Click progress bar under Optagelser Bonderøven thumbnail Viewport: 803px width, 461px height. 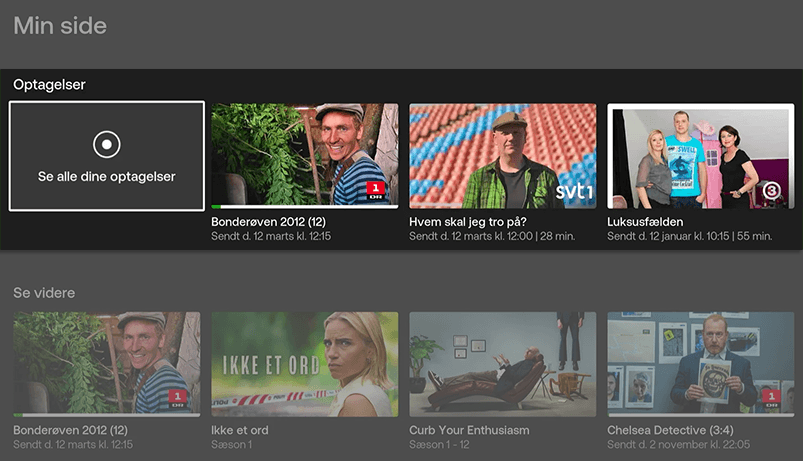[305, 207]
